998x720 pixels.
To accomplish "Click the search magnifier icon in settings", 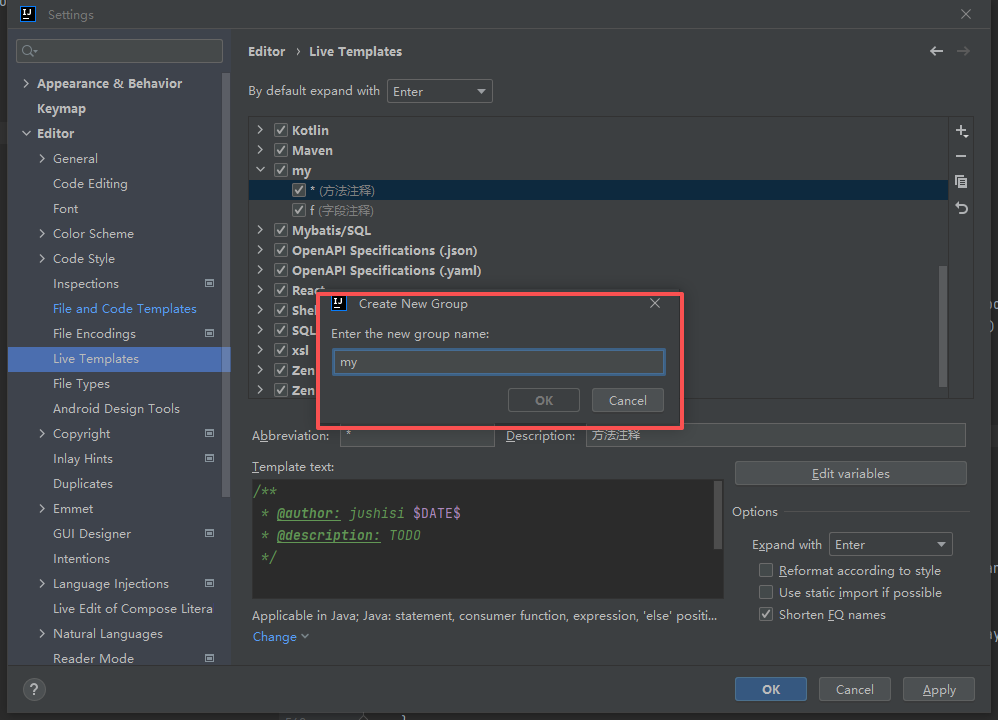I will (x=29, y=51).
